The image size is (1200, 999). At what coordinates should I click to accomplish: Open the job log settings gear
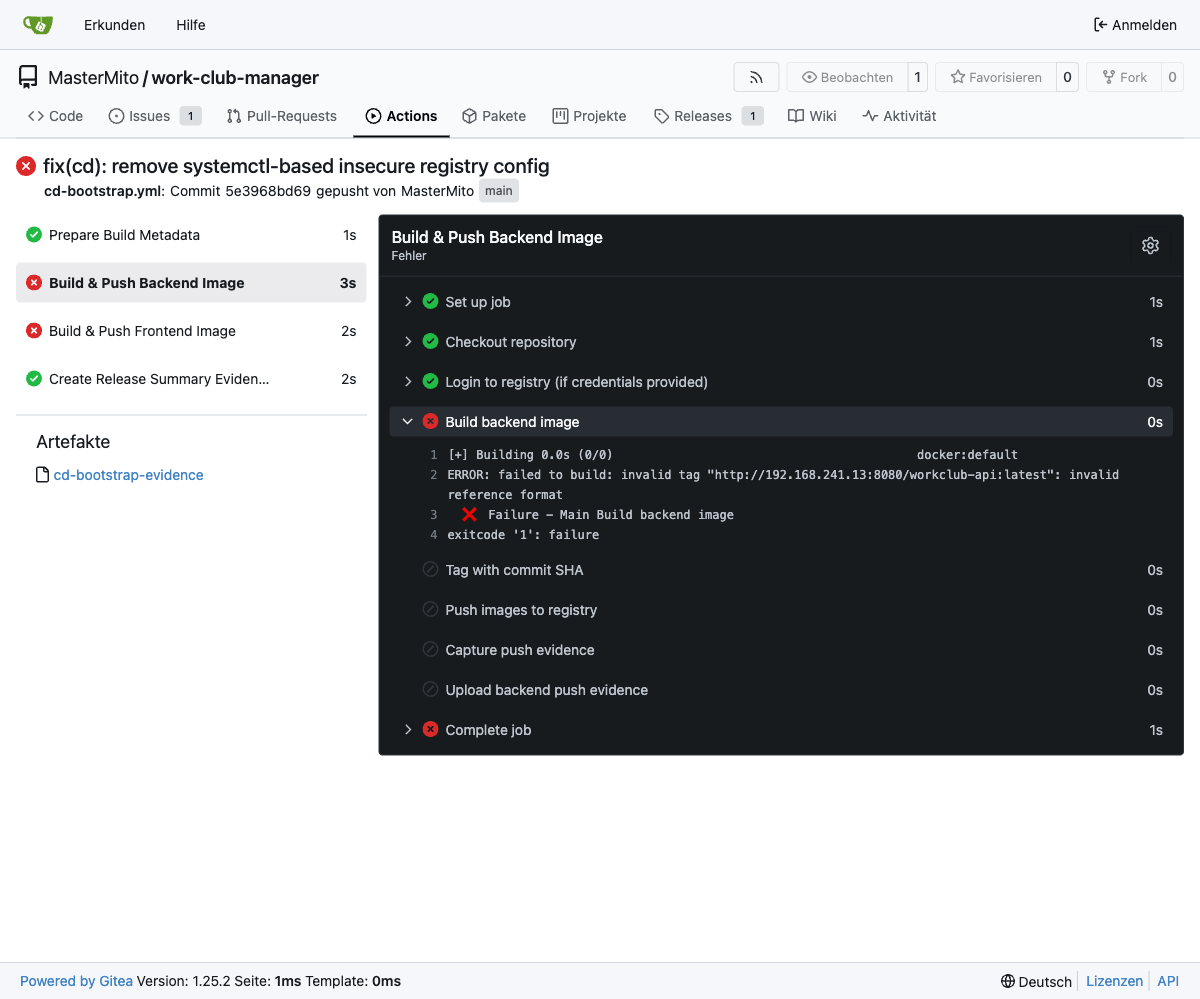click(1150, 246)
